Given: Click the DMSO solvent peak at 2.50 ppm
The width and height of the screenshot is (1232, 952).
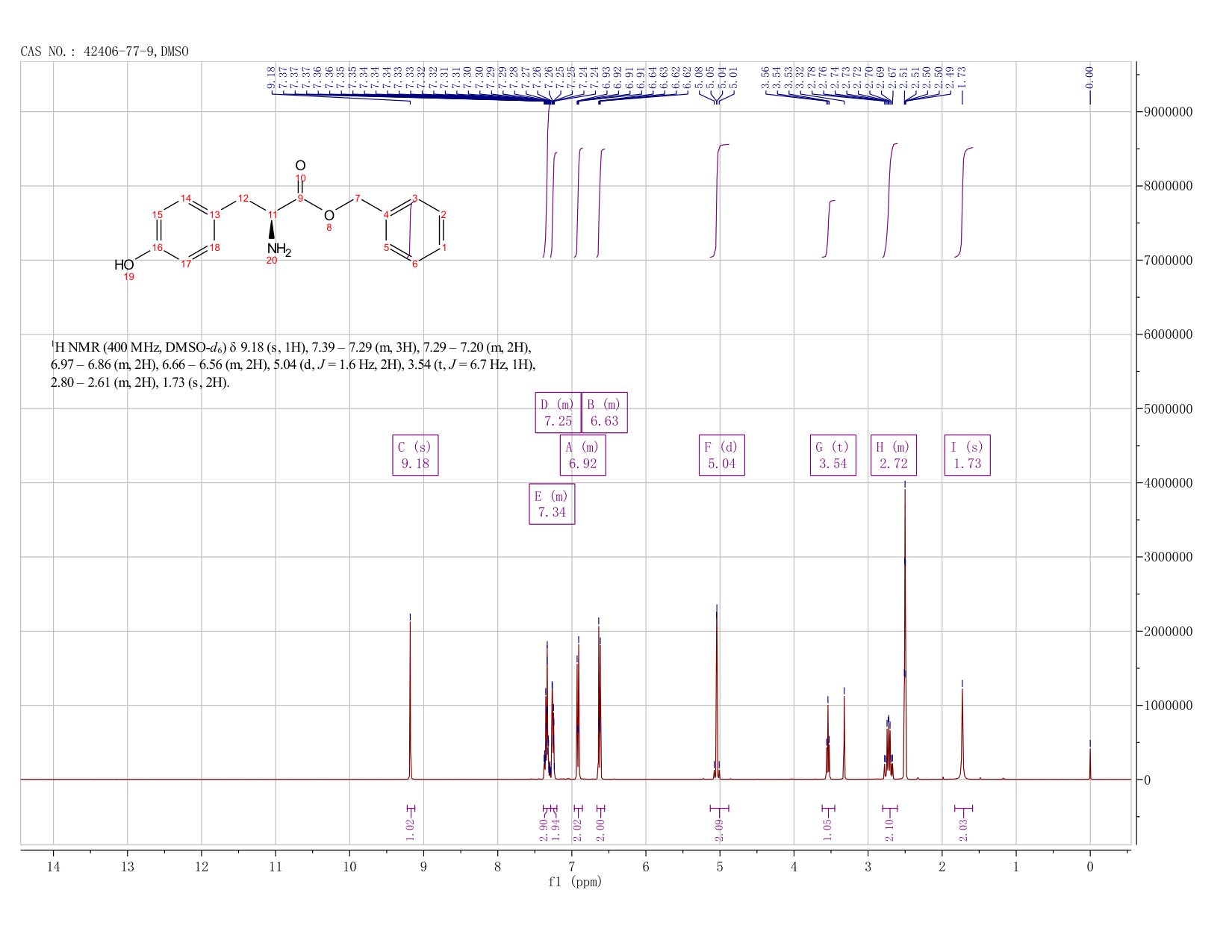Looking at the screenshot, I should coord(905,635).
